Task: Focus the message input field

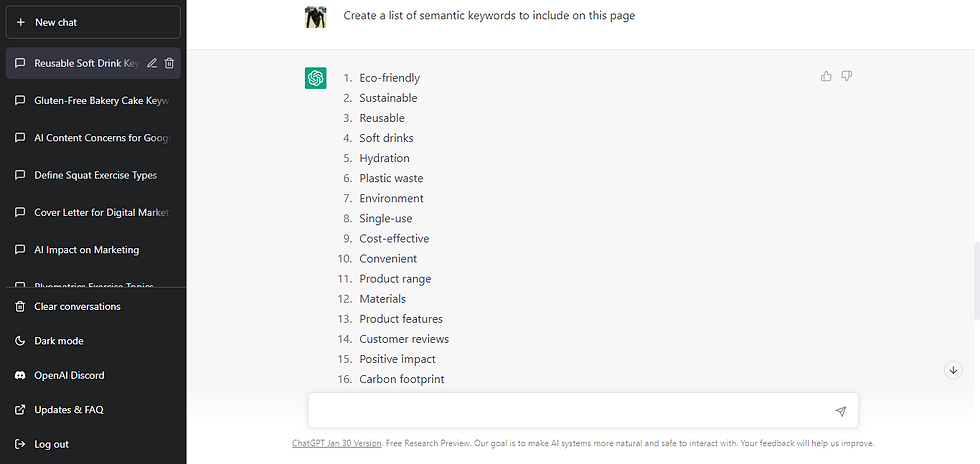Action: pos(570,411)
